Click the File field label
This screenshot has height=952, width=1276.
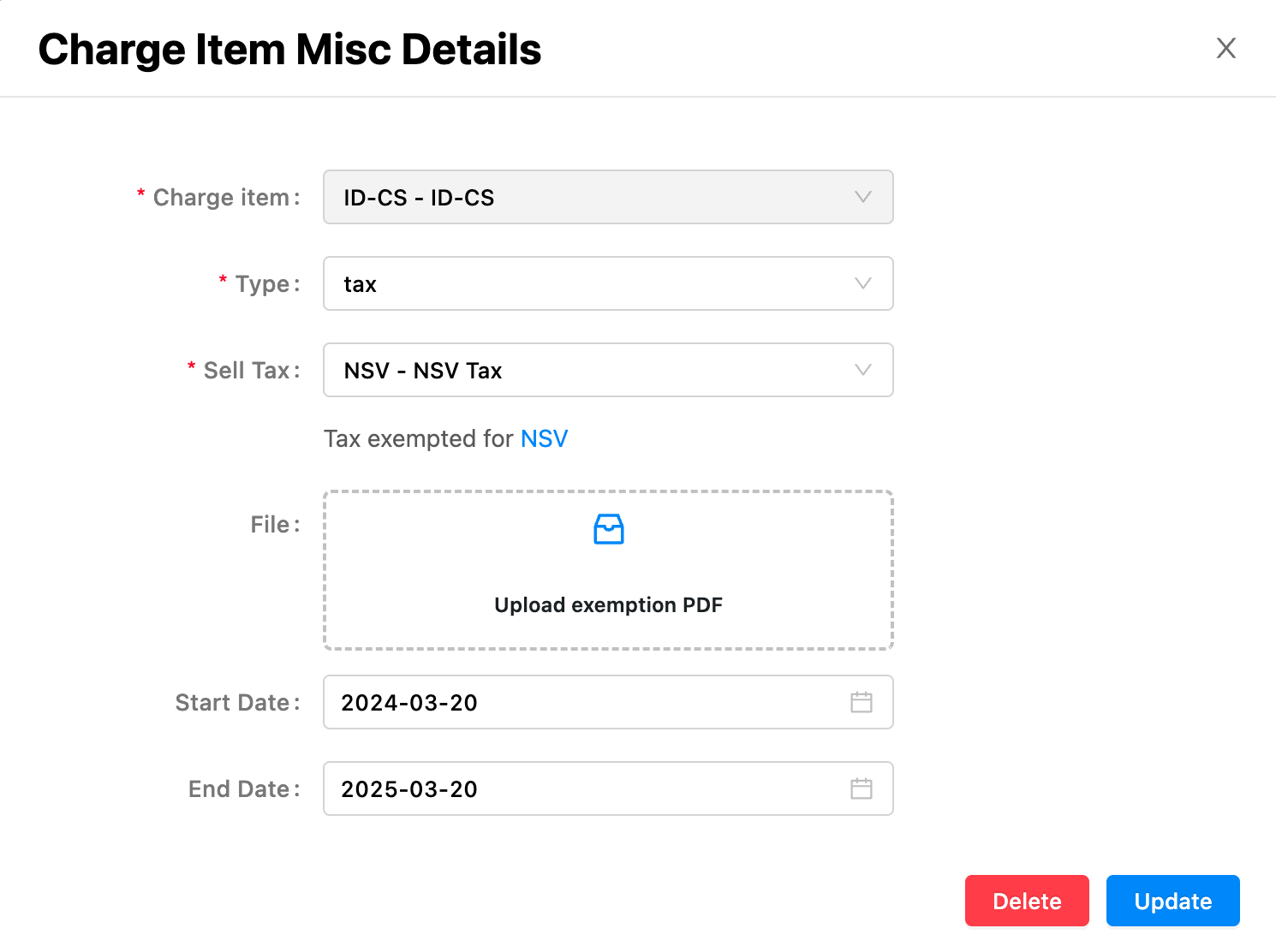271,524
